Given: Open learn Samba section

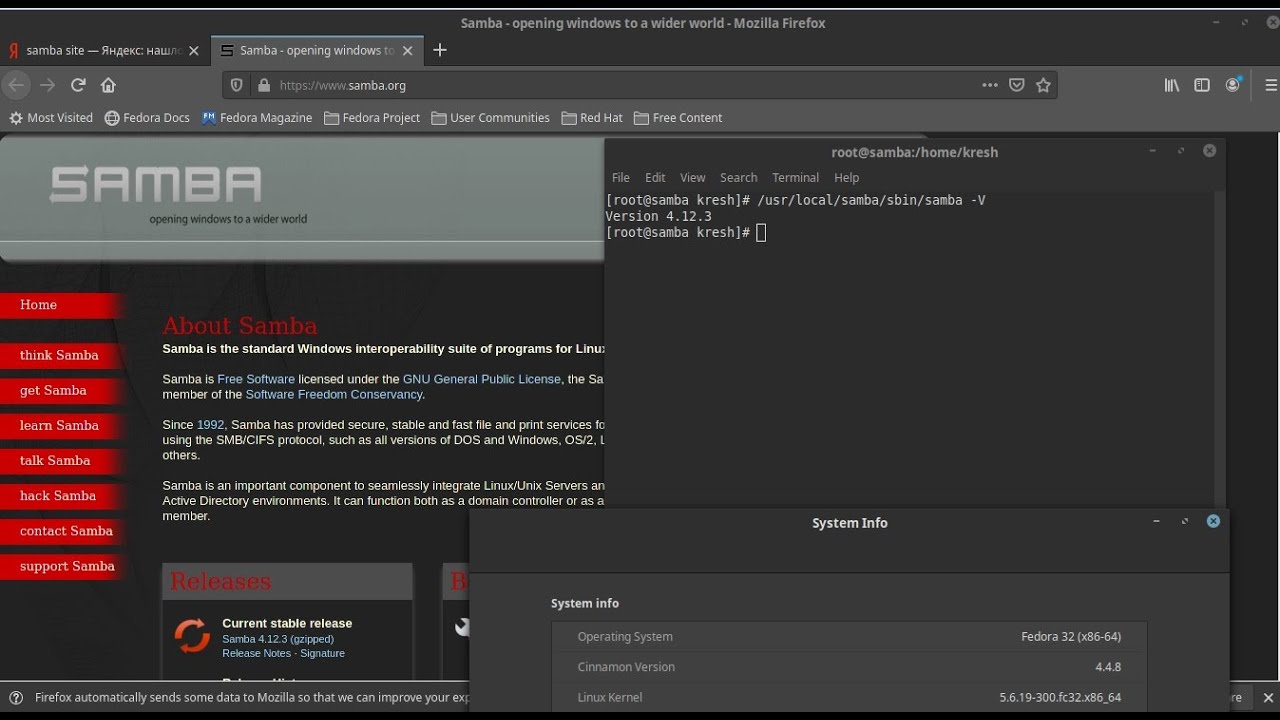Looking at the screenshot, I should click(60, 425).
